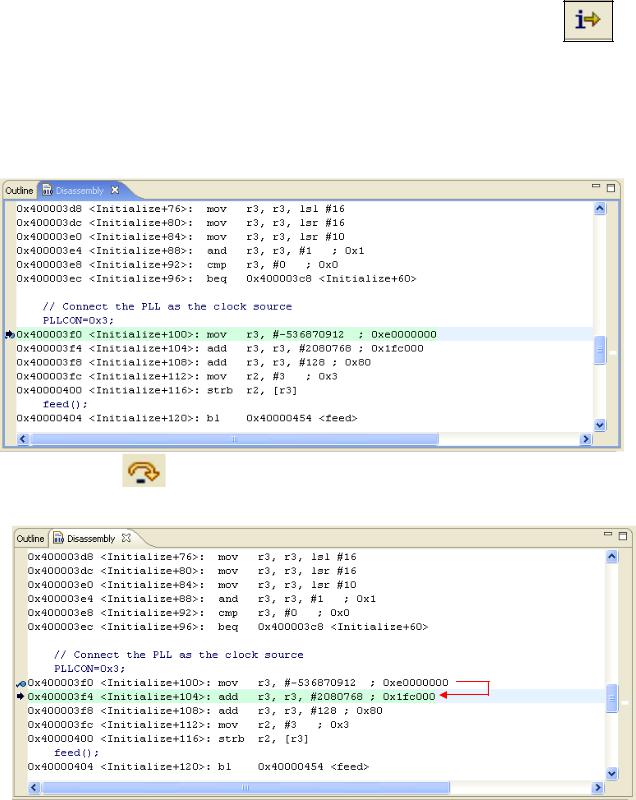
Task: Click scroll-down arrow in lower Disassembly panel
Action: 612,773
